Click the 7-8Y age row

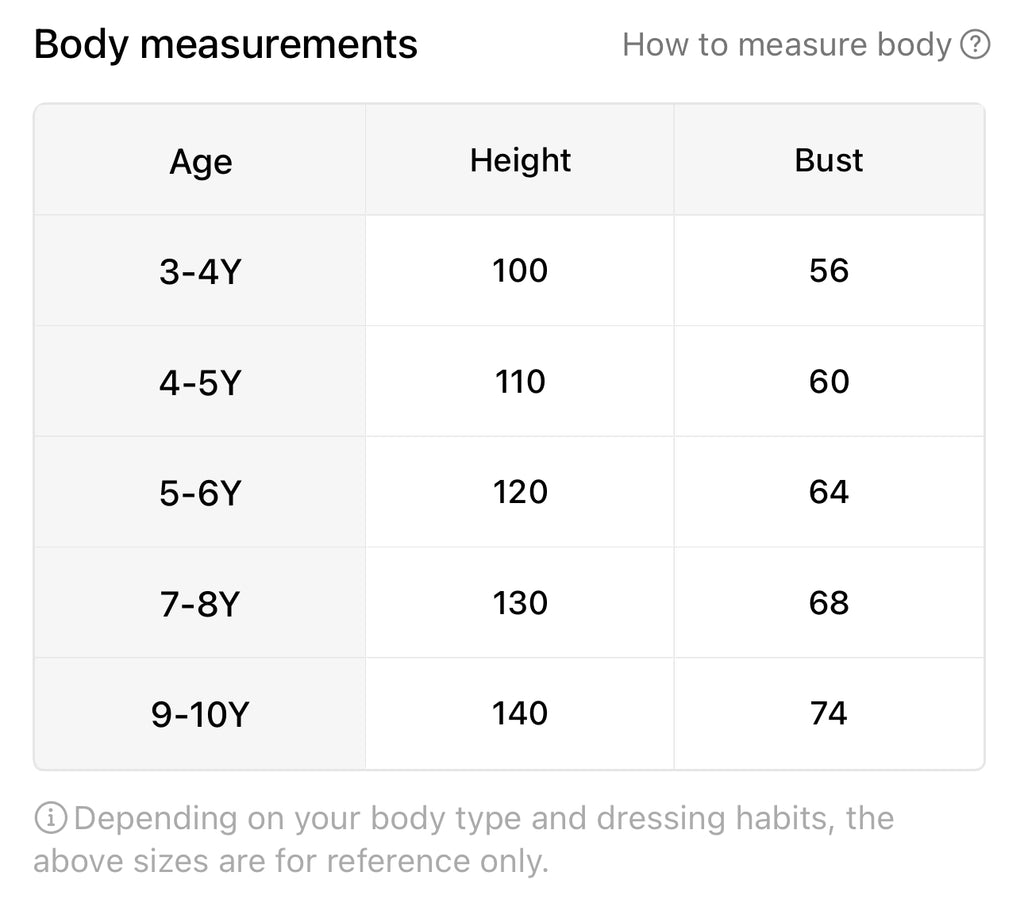pos(200,604)
